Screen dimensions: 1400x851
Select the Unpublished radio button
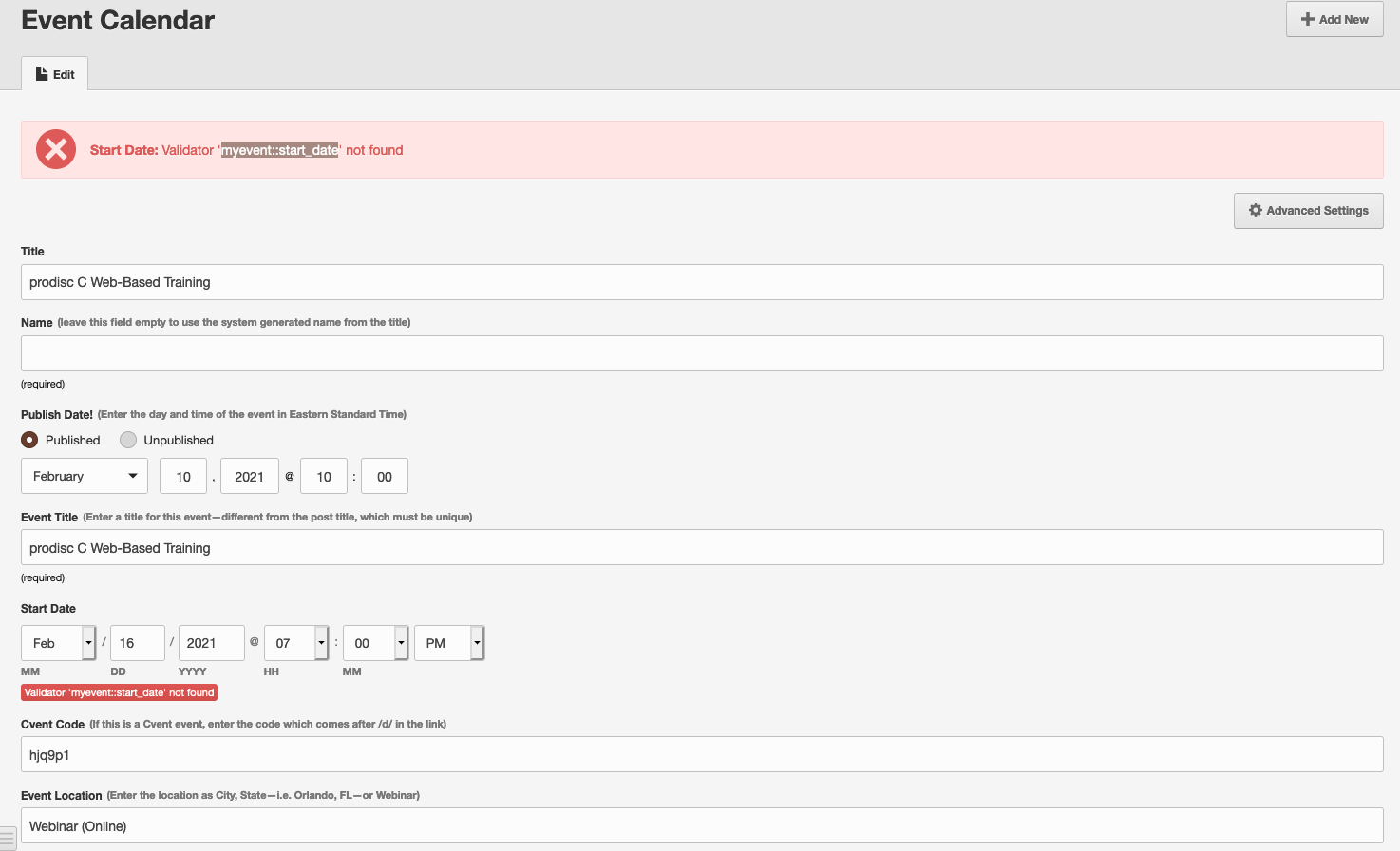coord(128,440)
